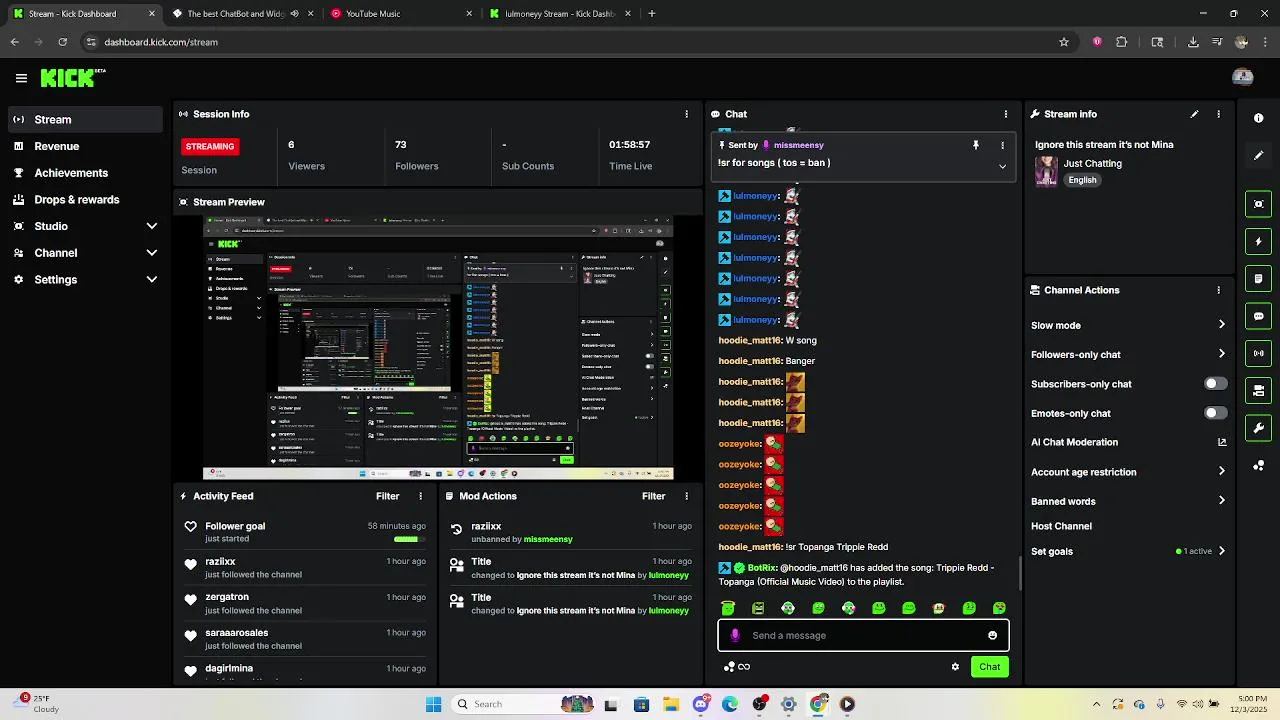This screenshot has width=1280, height=720.
Task: Toggle Emotes-only chat switch
Action: point(1215,413)
